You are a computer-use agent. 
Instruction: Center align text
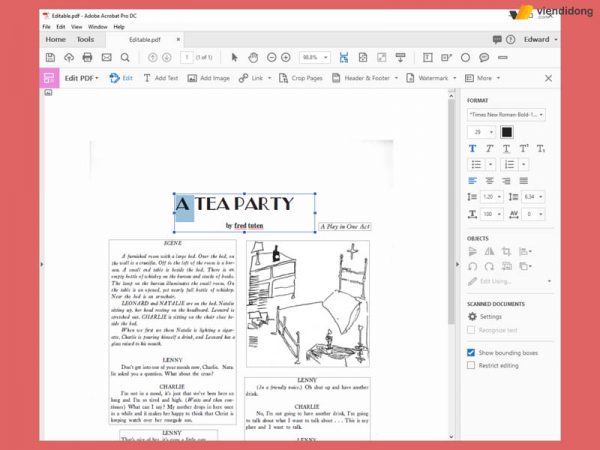click(489, 181)
